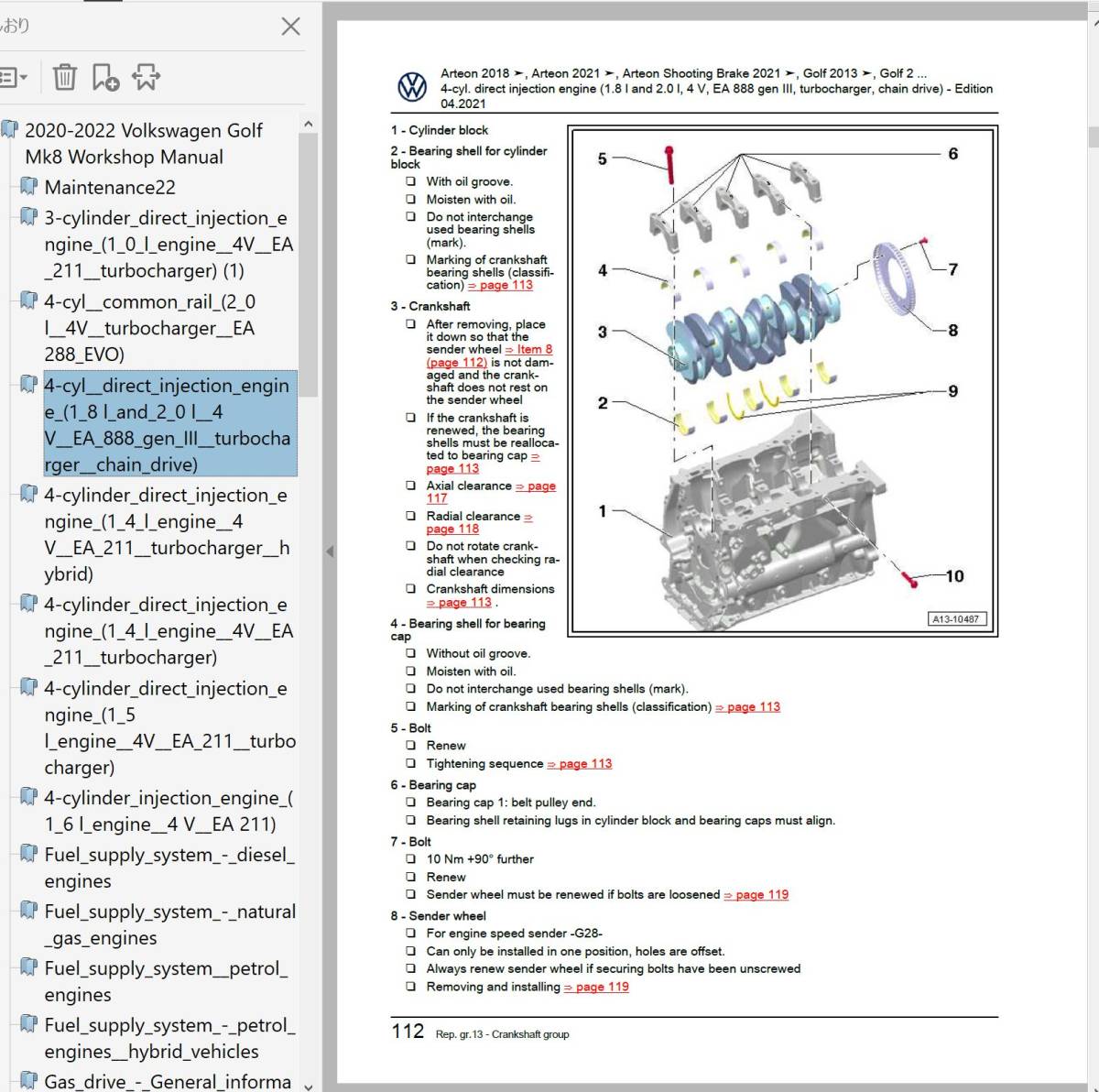Image resolution: width=1099 pixels, height=1092 pixels.
Task: Click bookmark icon of 3-cylinder direct injection entry
Action: (x=29, y=218)
